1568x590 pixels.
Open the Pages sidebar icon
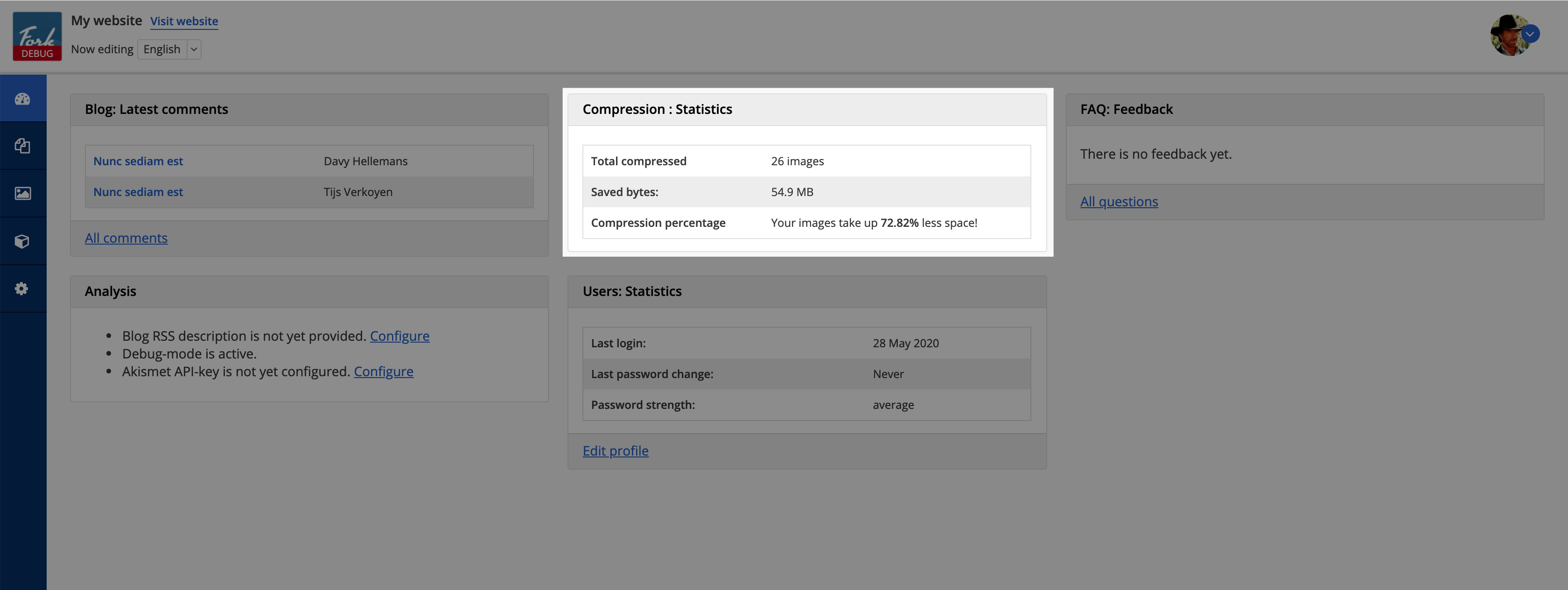point(22,146)
